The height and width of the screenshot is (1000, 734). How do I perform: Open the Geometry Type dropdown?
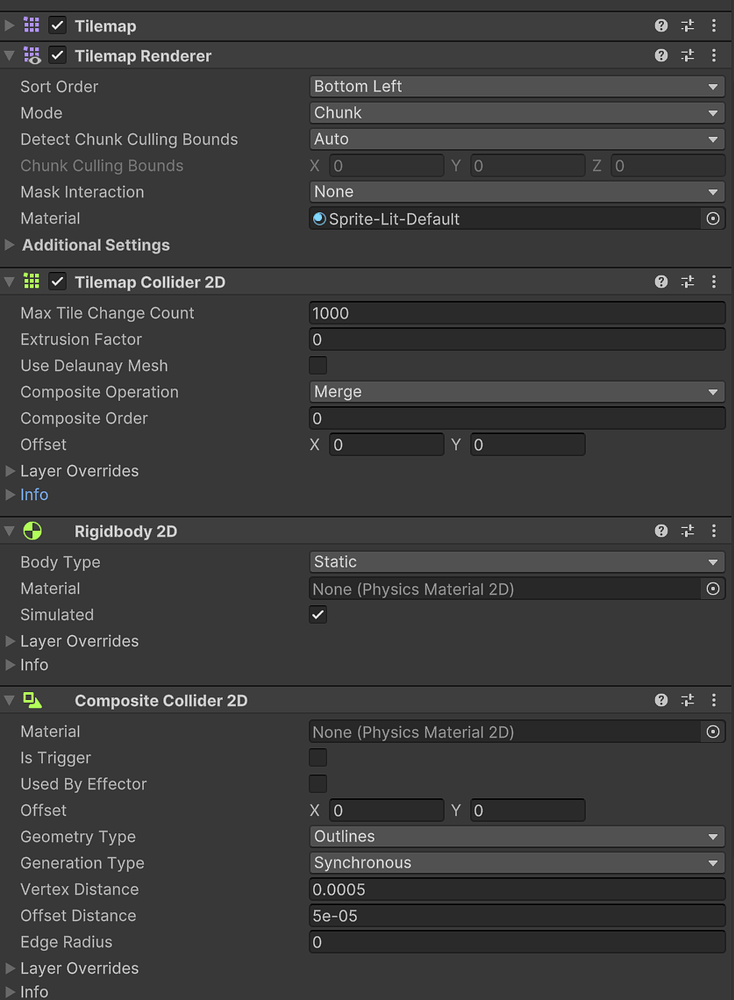coord(516,836)
